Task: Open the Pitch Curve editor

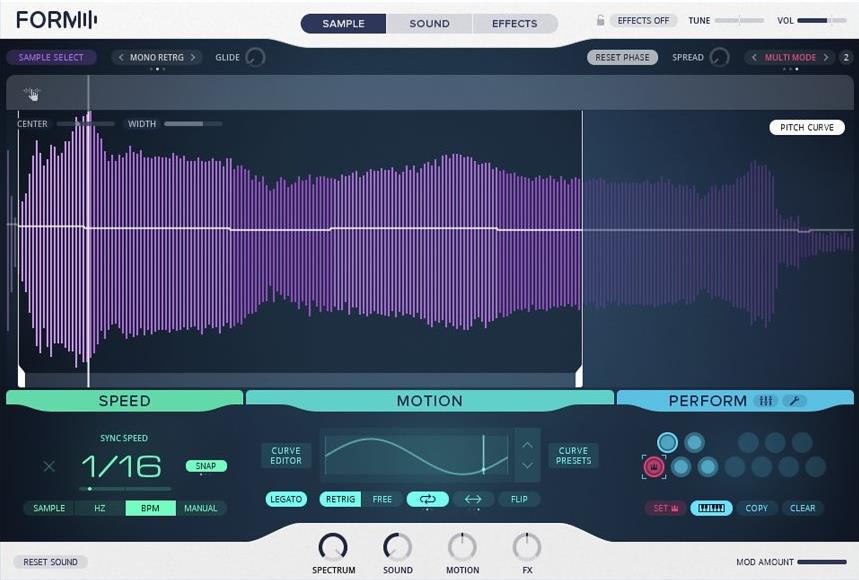Action: (x=806, y=127)
